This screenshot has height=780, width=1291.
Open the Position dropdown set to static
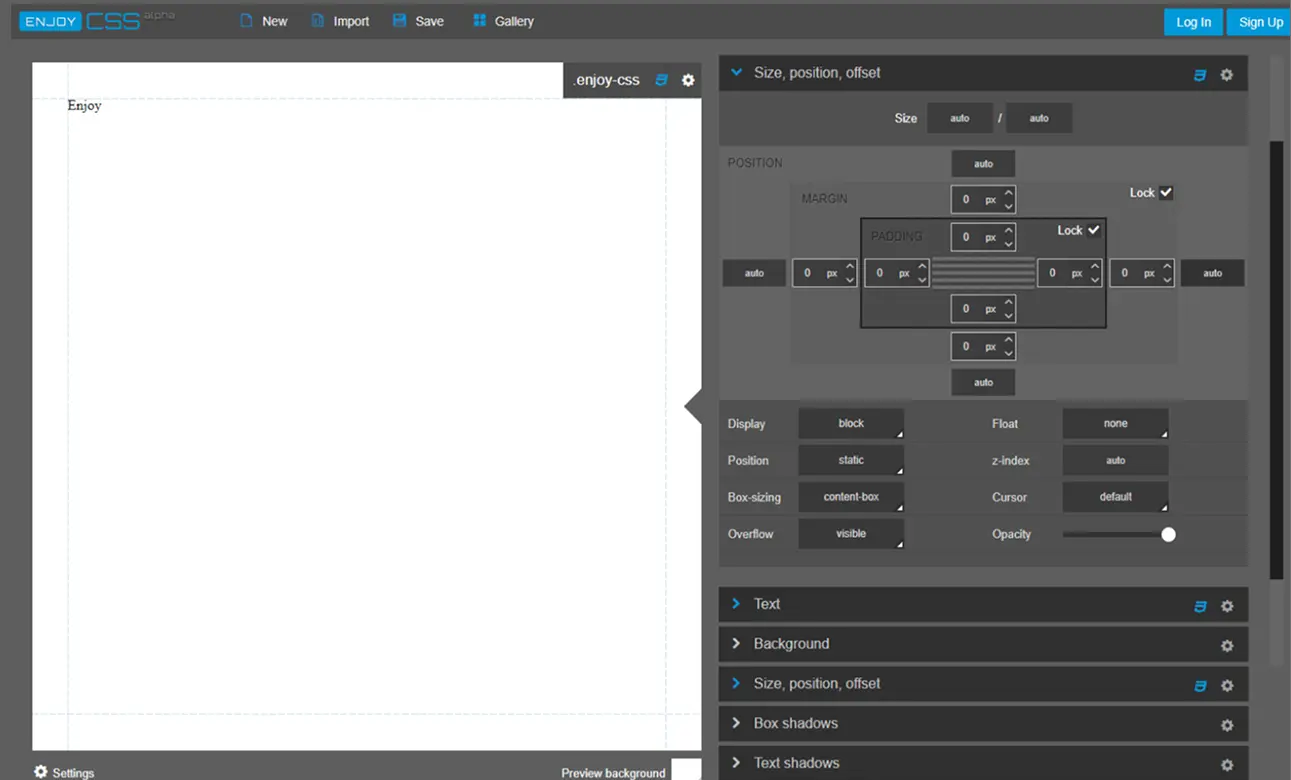tap(851, 460)
